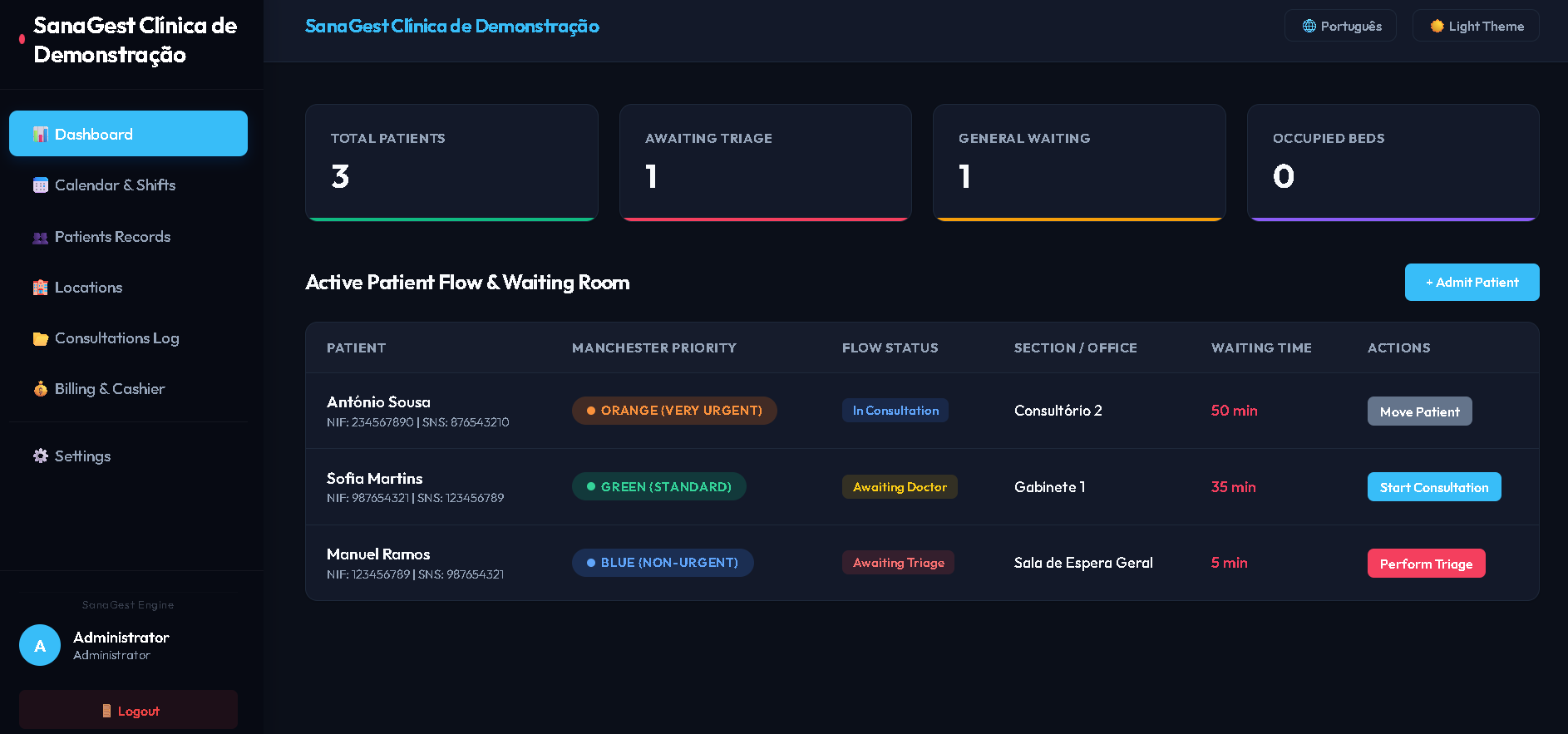Click the Blue (Non-Urgent) priority badge
Image resolution: width=1568 pixels, height=734 pixels.
coord(663,563)
